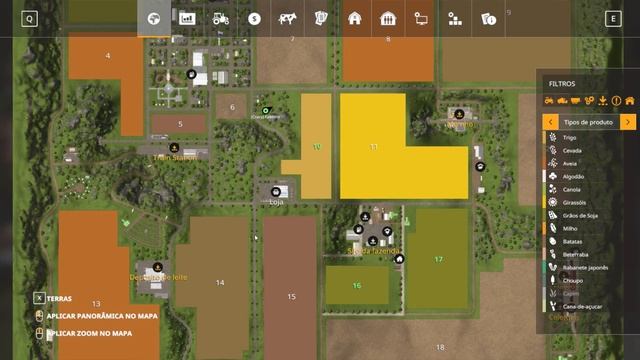Select field 15 on the map

click(x=291, y=297)
